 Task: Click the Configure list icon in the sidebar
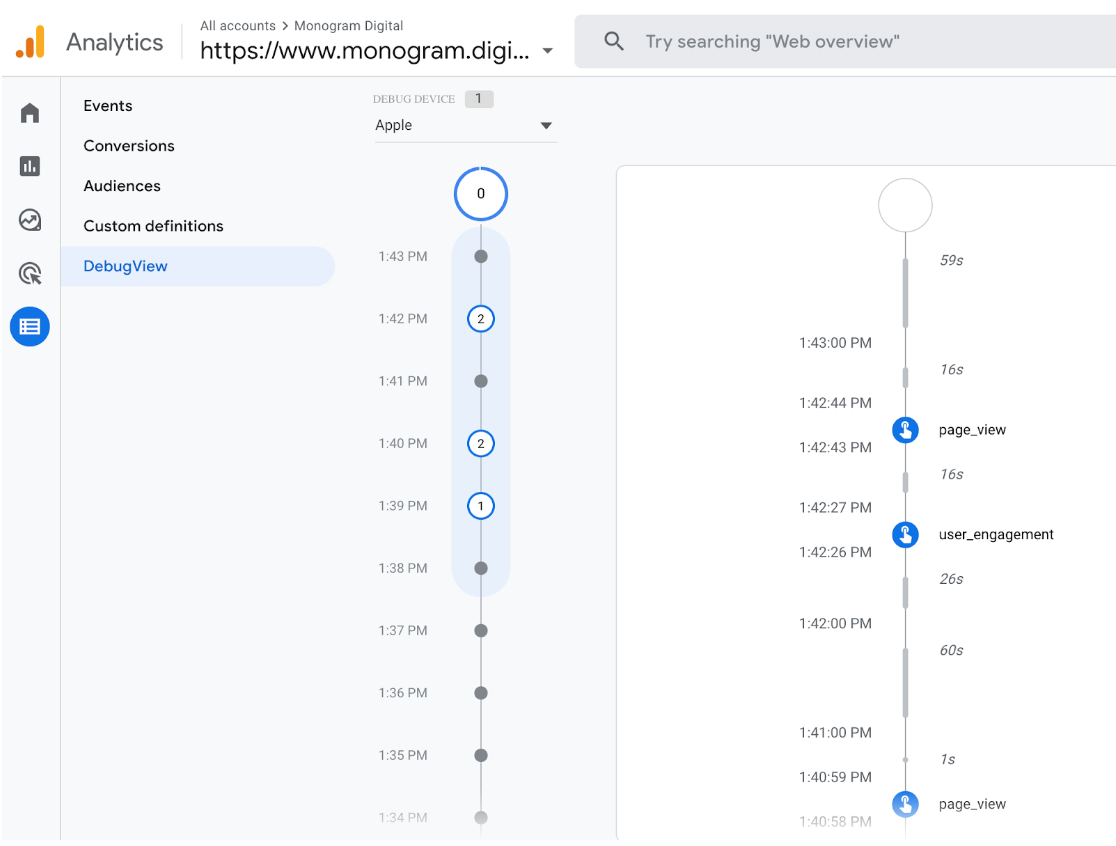tap(30, 326)
